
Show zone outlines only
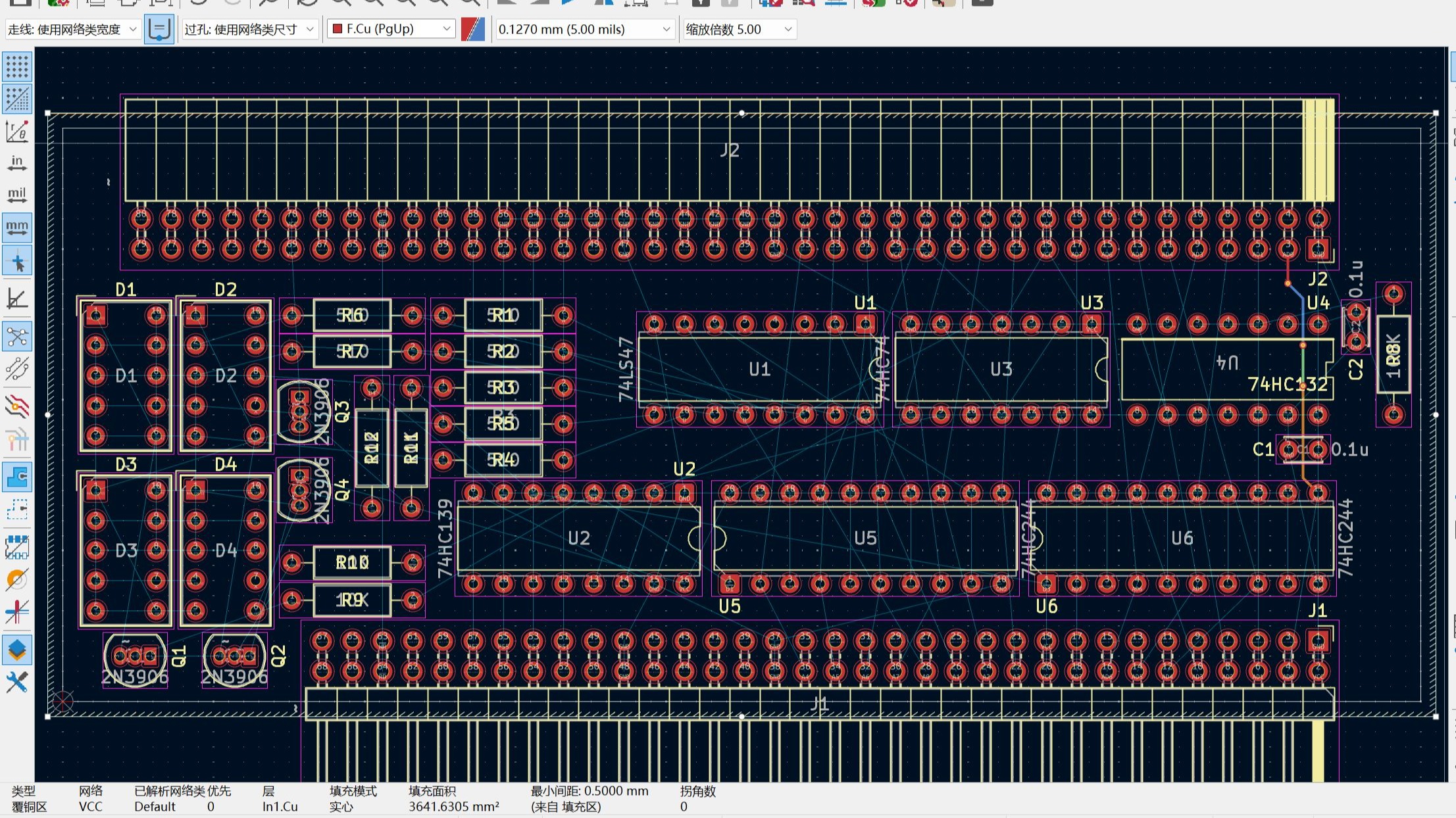[17, 509]
